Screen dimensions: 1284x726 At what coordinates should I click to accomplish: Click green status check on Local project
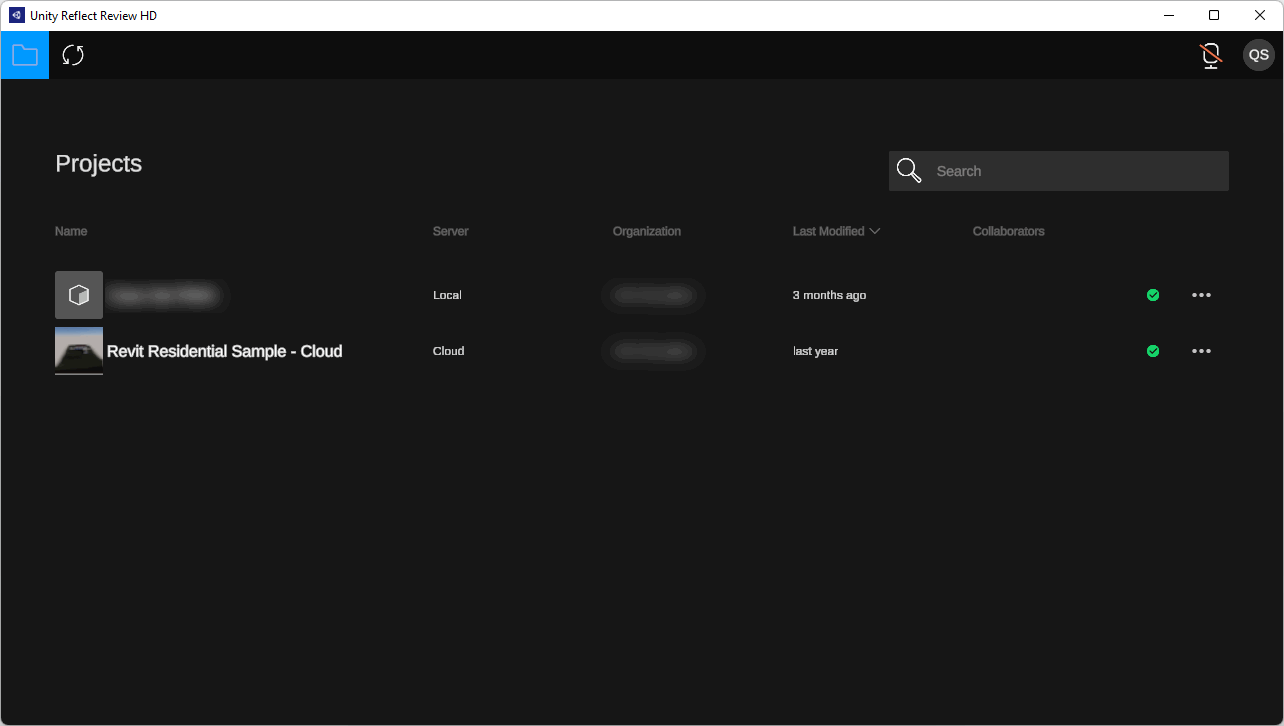[x=1153, y=295]
